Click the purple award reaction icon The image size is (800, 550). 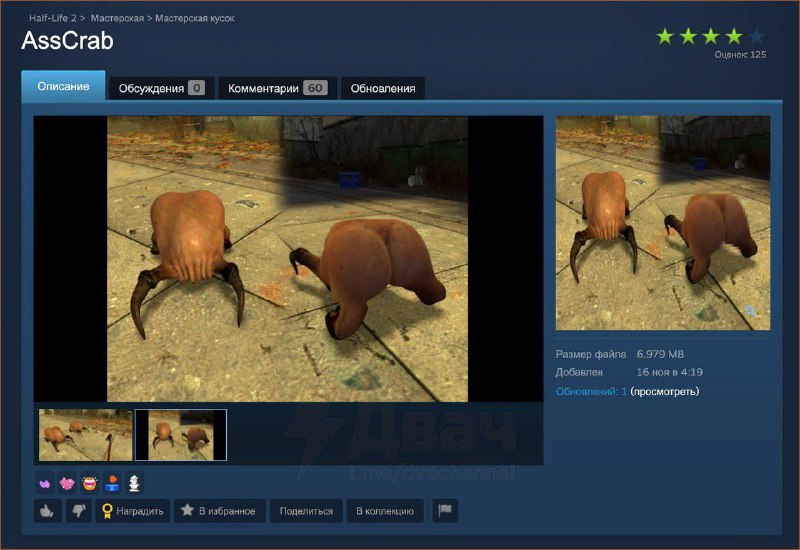45,483
